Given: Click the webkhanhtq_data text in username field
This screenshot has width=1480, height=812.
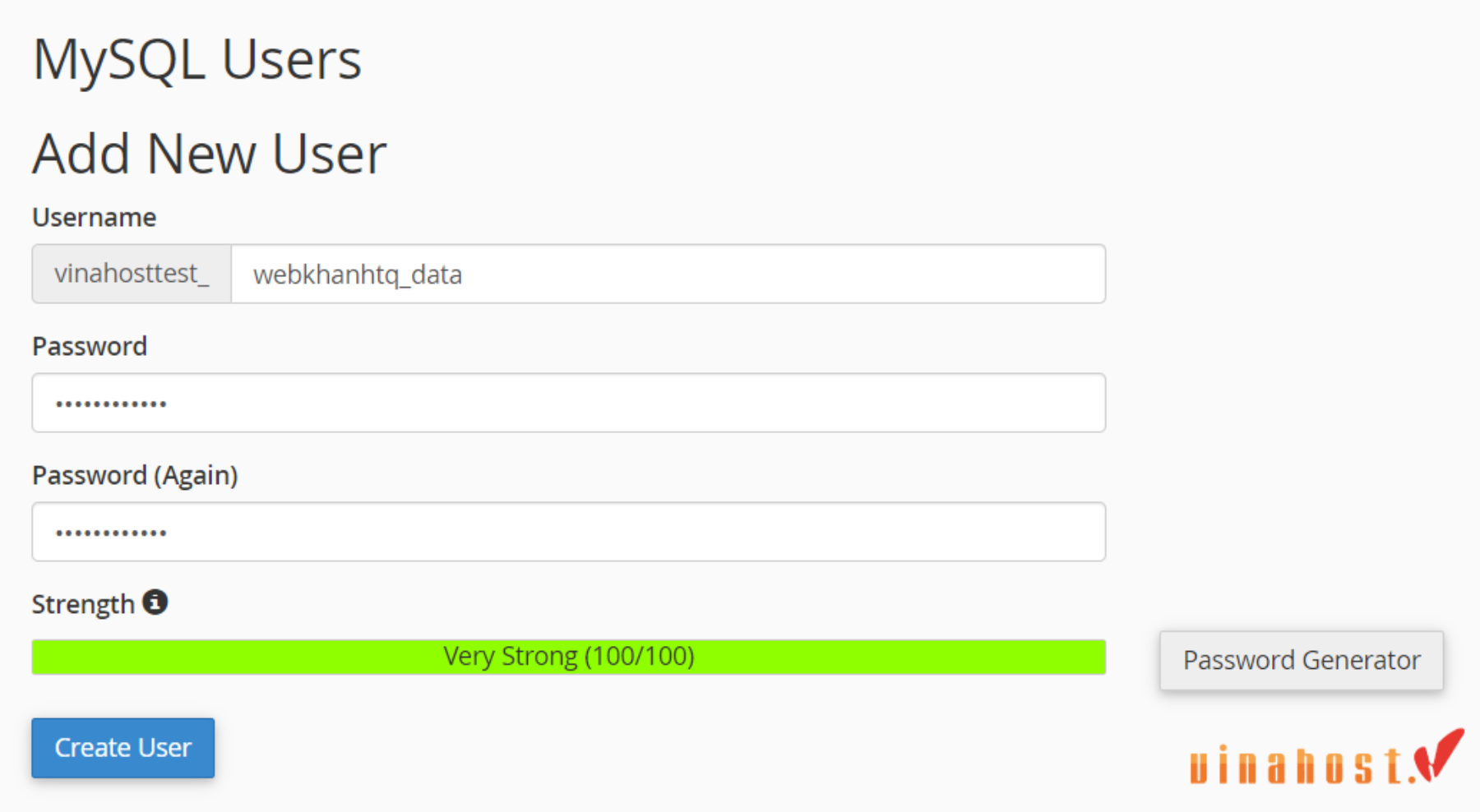Looking at the screenshot, I should [x=358, y=275].
